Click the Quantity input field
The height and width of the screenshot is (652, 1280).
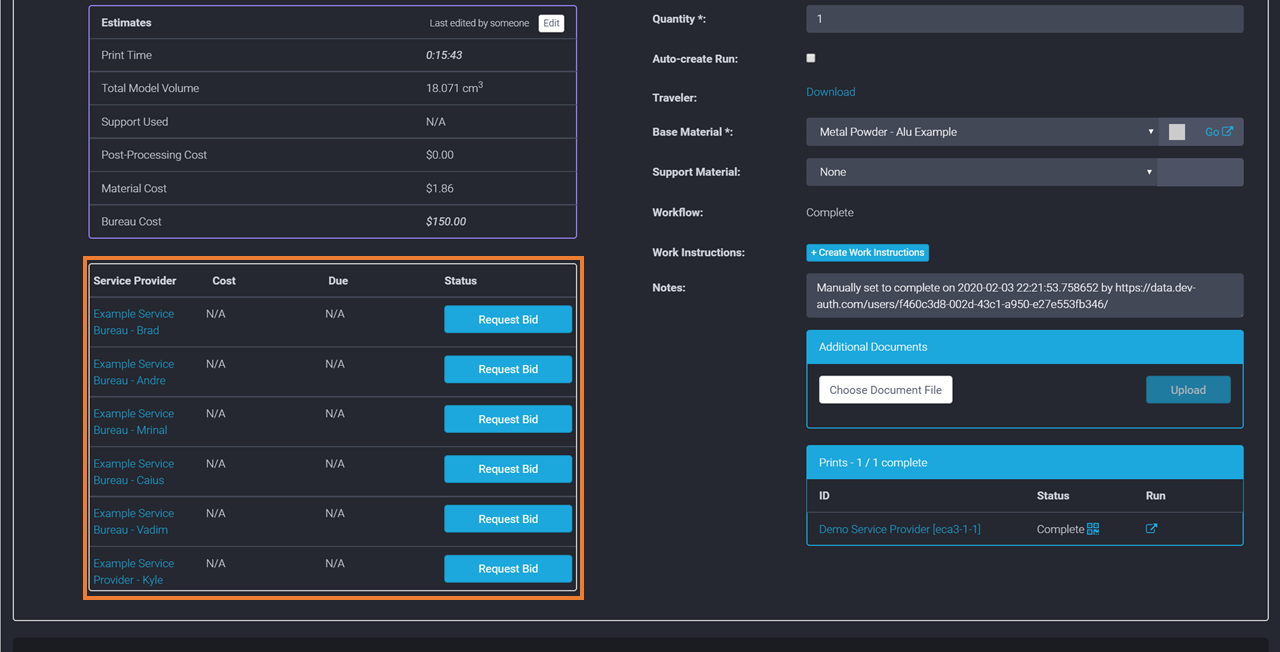click(1024, 19)
